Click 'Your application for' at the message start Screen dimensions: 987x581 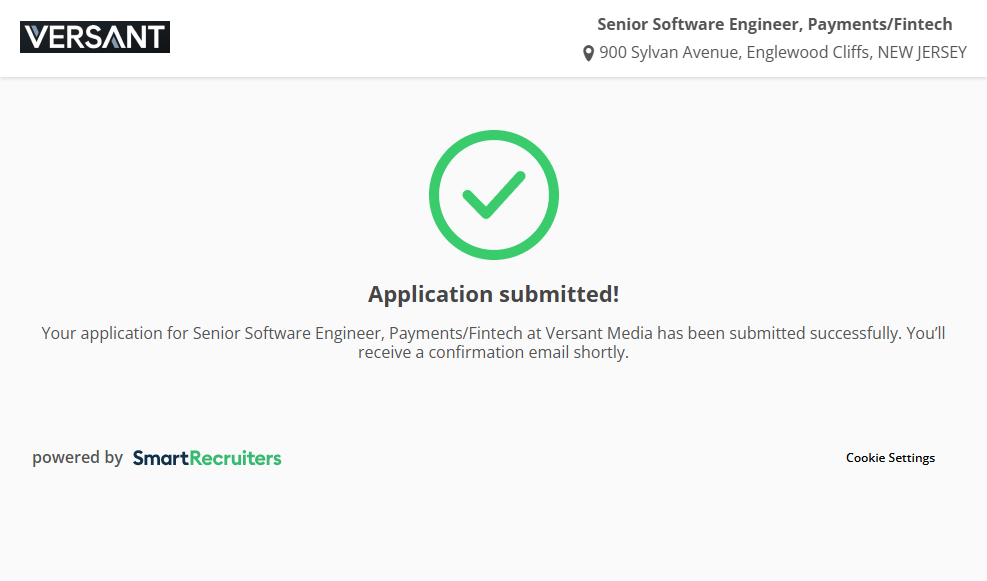coord(102,333)
